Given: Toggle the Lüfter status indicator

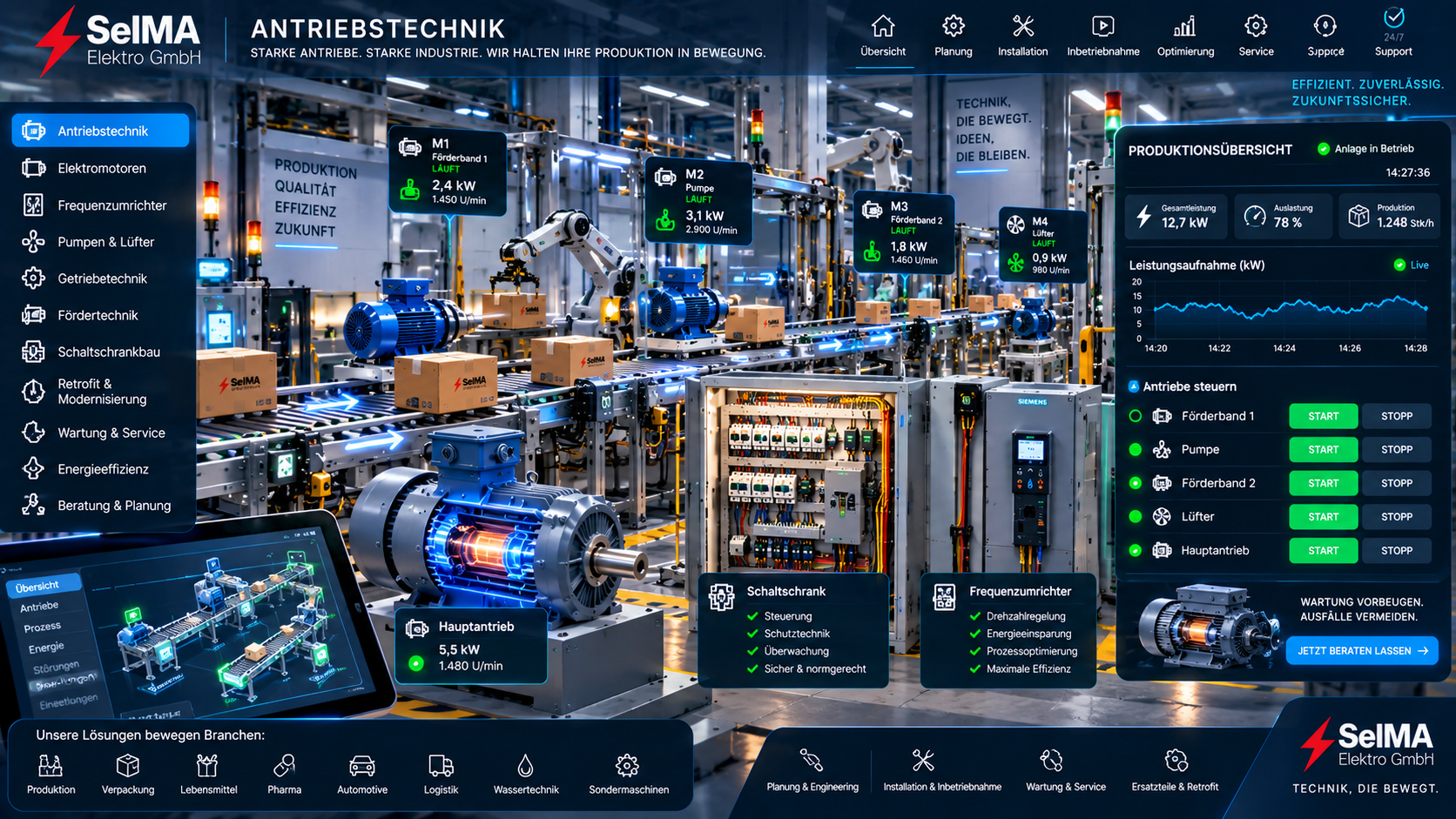Looking at the screenshot, I should click(x=1136, y=517).
